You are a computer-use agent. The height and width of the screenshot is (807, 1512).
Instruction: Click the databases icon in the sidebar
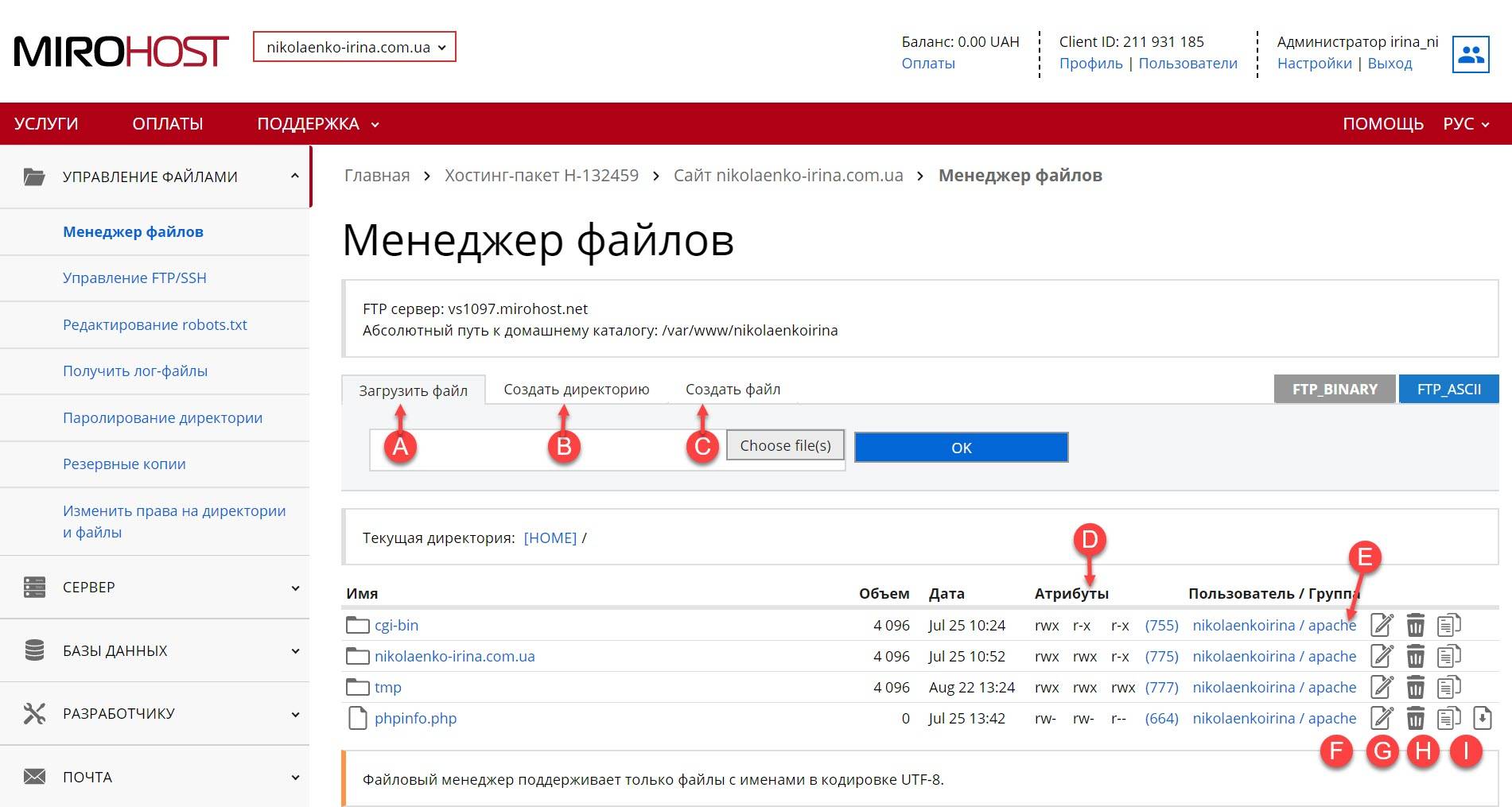[34, 650]
